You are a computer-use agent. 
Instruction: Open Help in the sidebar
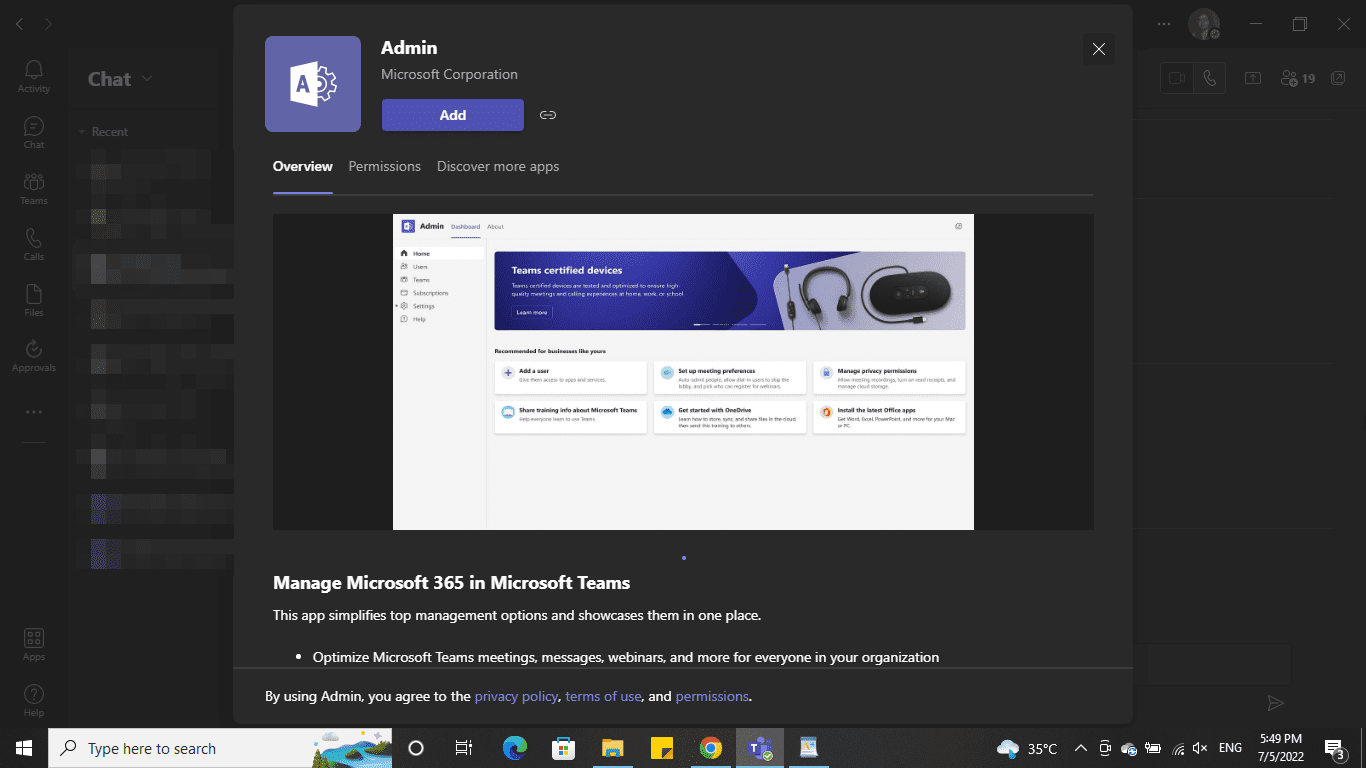click(x=33, y=700)
